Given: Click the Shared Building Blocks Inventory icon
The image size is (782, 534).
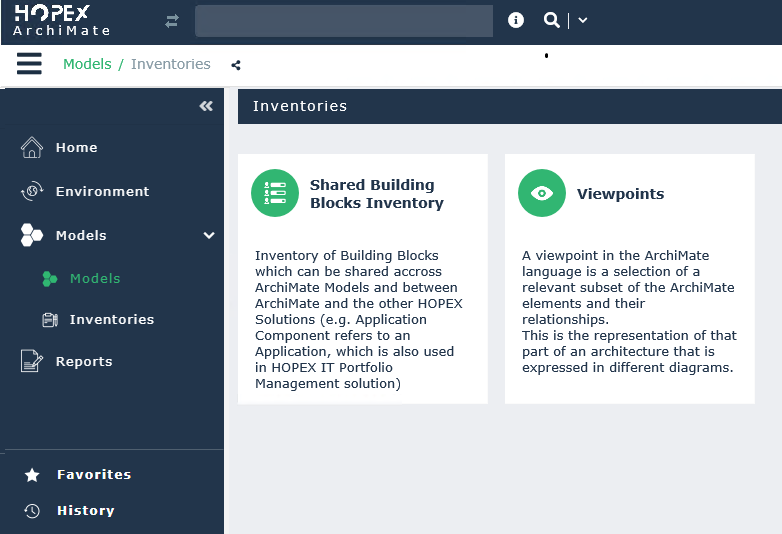Looking at the screenshot, I should tap(275, 193).
